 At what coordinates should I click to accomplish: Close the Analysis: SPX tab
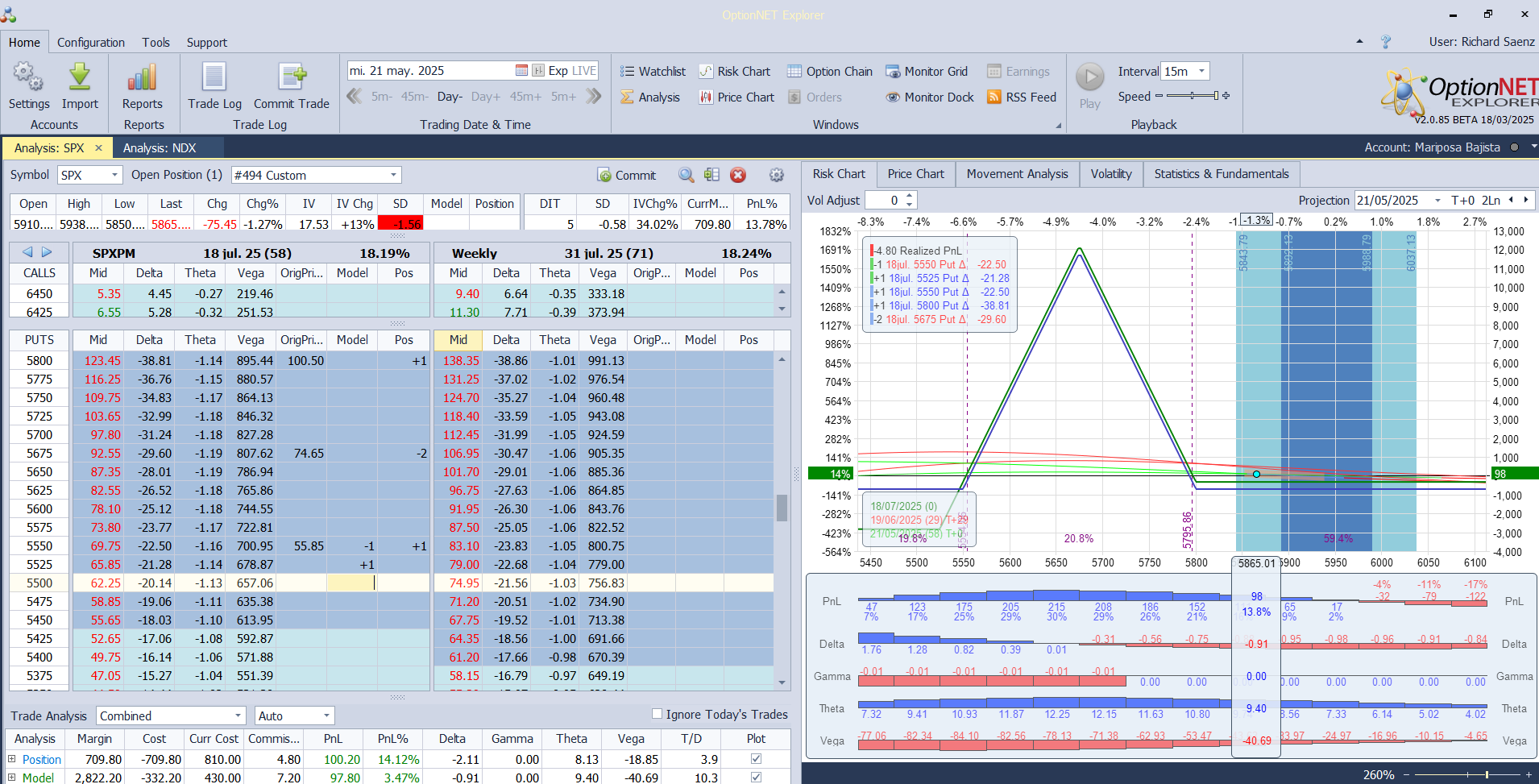pos(98,148)
